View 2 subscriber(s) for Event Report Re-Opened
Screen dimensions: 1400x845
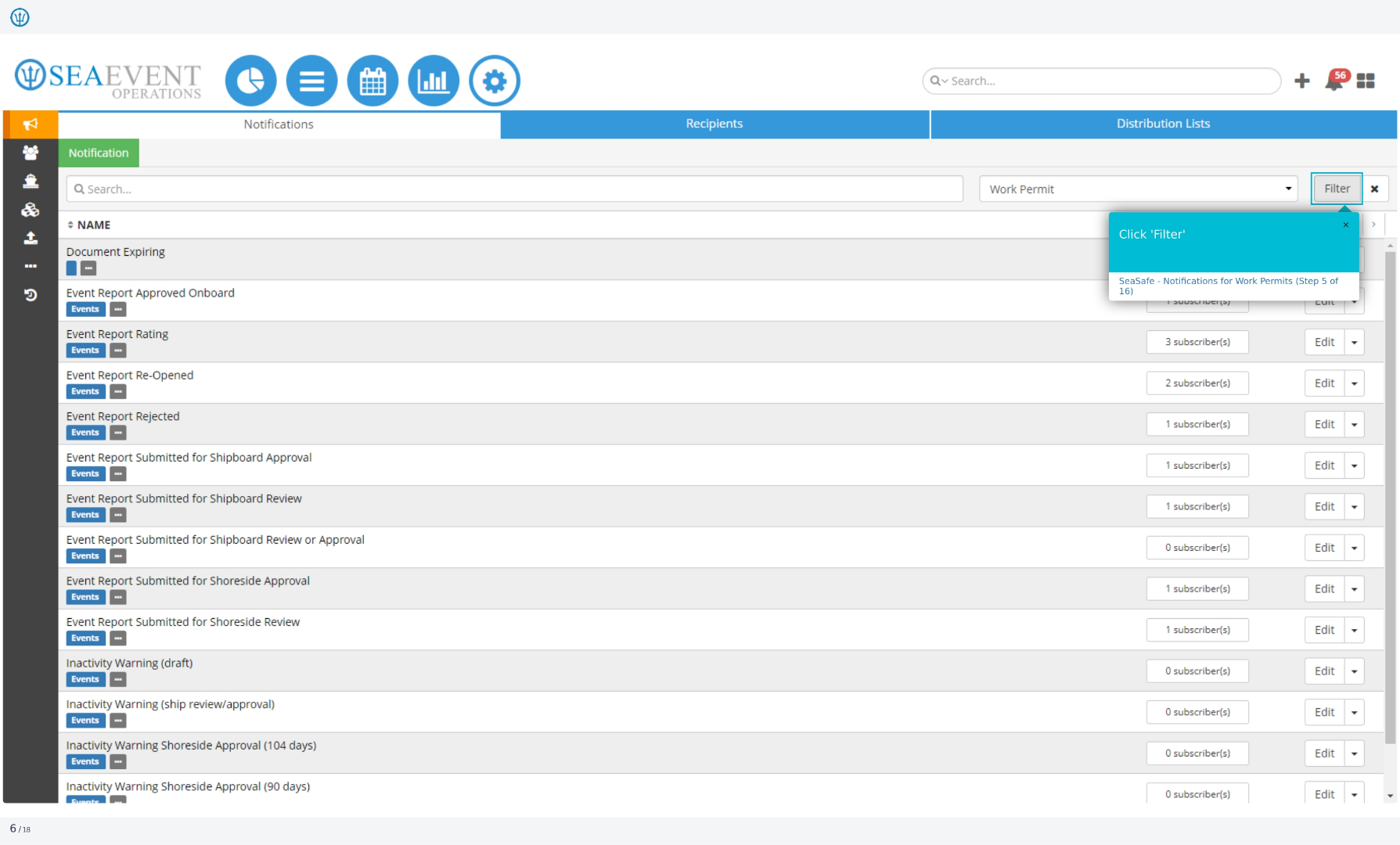tap(1197, 383)
